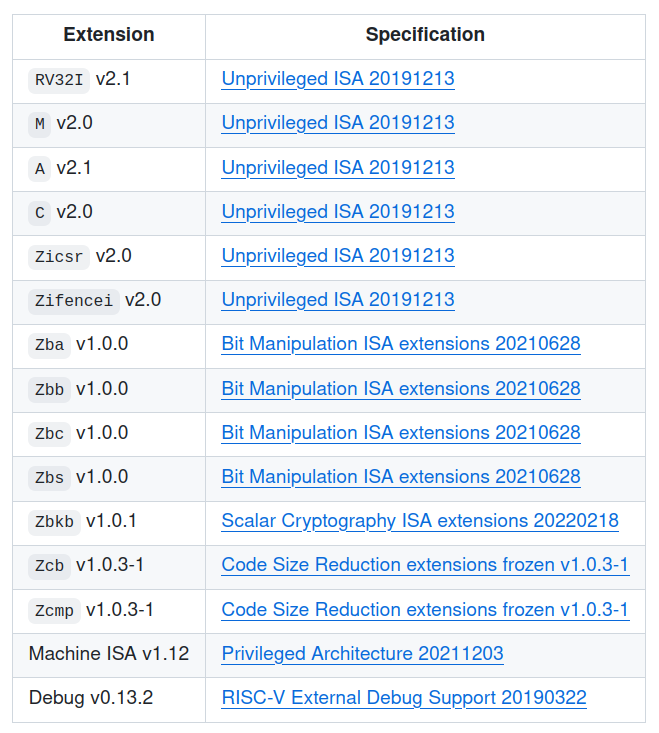The width and height of the screenshot is (659, 733).
Task: Open Bit Manipulation spec link for Zbs
Action: pyautogui.click(x=401, y=477)
